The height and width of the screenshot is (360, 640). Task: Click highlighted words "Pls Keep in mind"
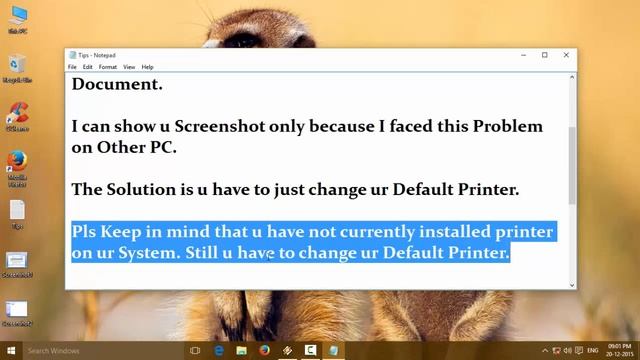click(x=141, y=232)
